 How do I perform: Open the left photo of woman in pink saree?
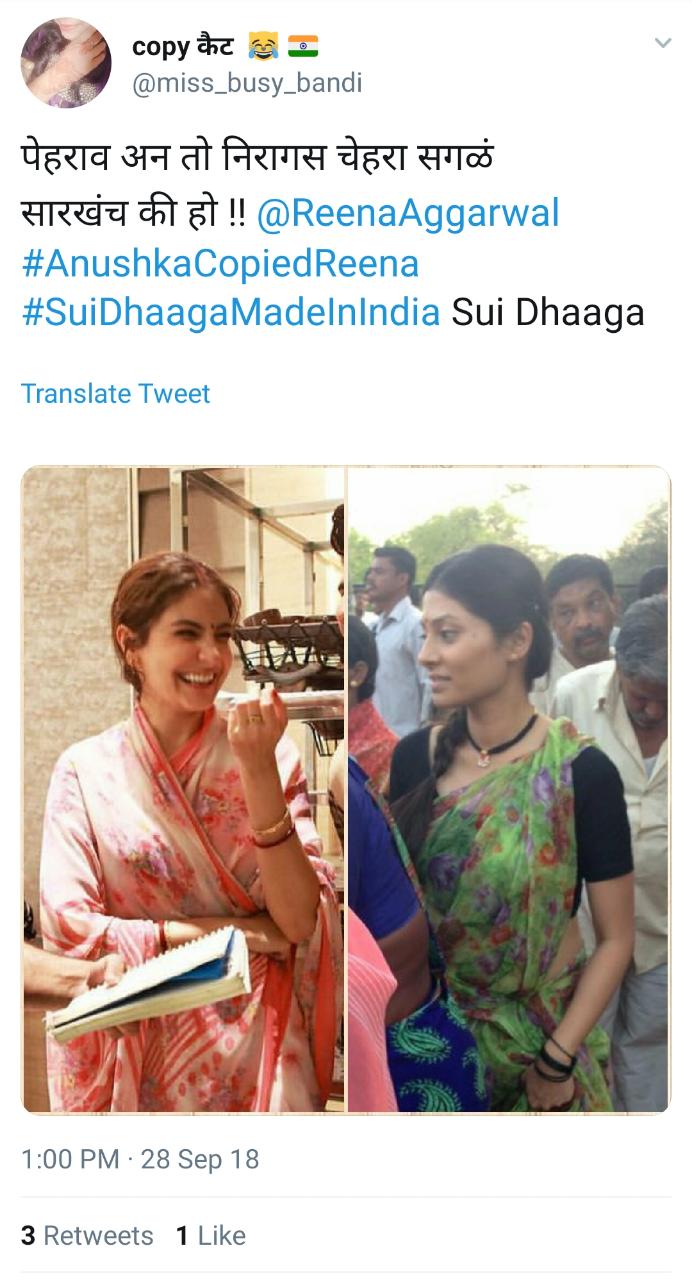184,790
